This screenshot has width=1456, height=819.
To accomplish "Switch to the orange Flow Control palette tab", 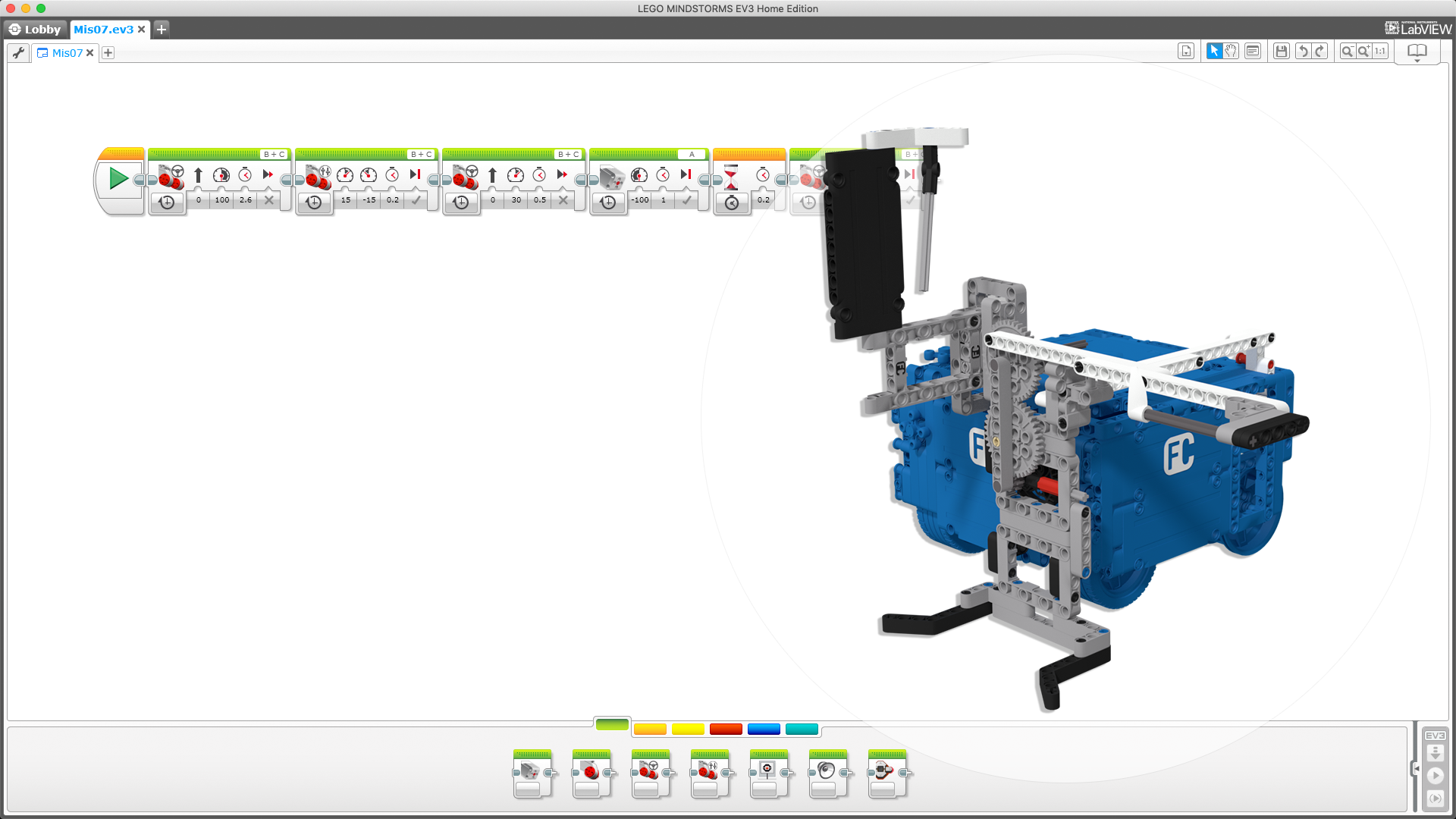I will 650,729.
